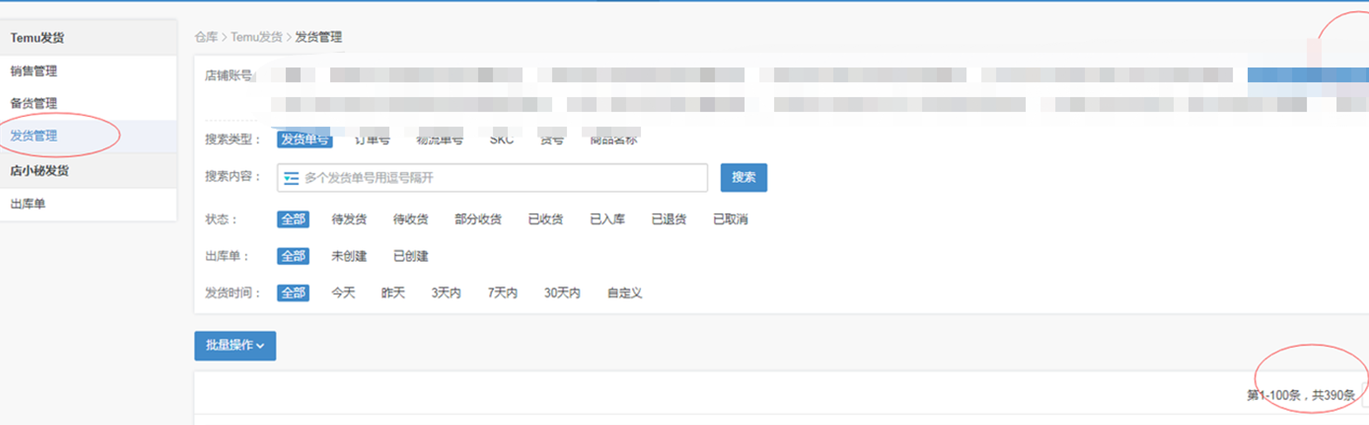Open 销售管理 in the sidebar
Viewport: 1369px width, 425px height.
pyautogui.click(x=34, y=71)
